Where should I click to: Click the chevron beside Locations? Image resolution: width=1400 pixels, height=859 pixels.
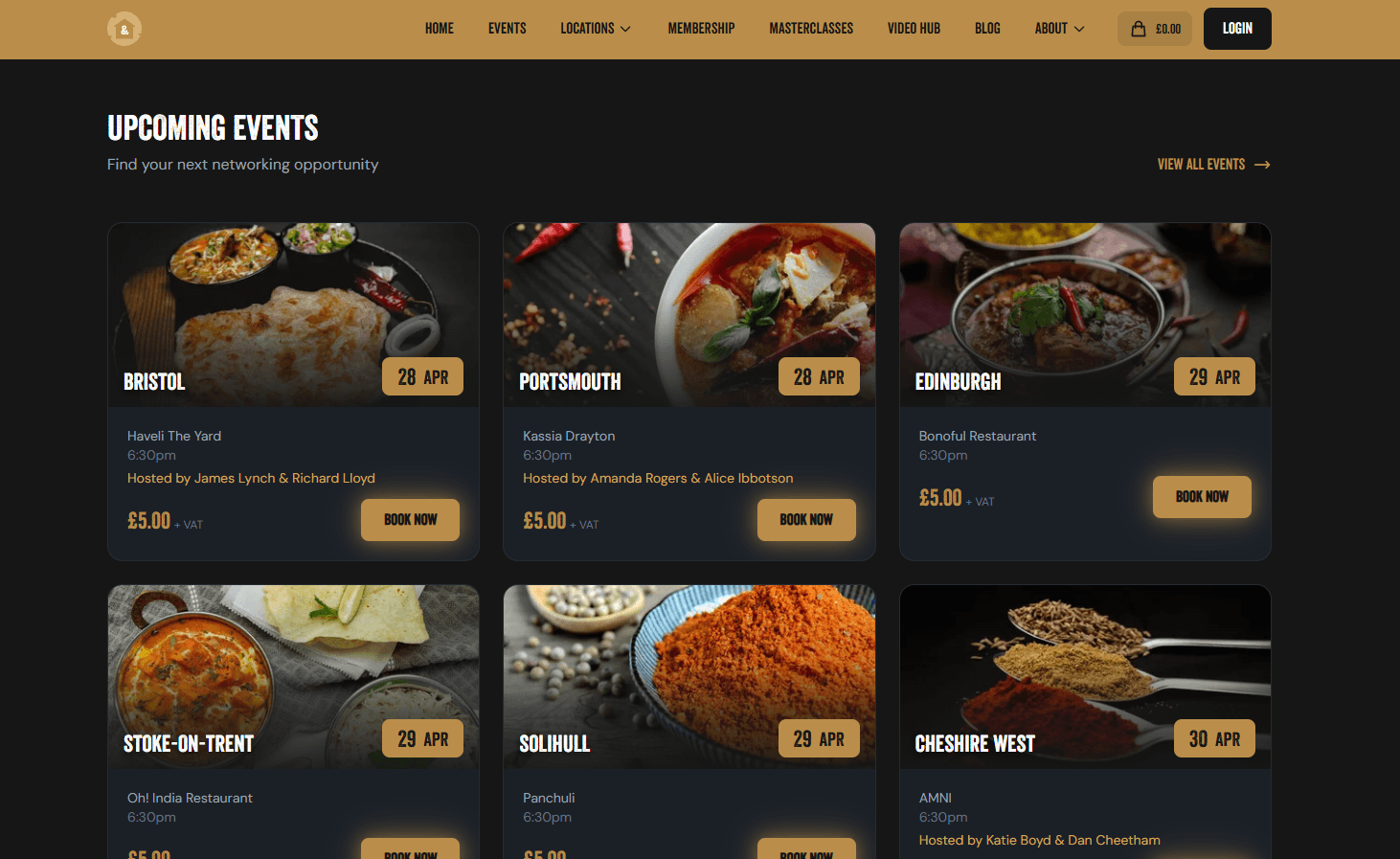coord(625,29)
